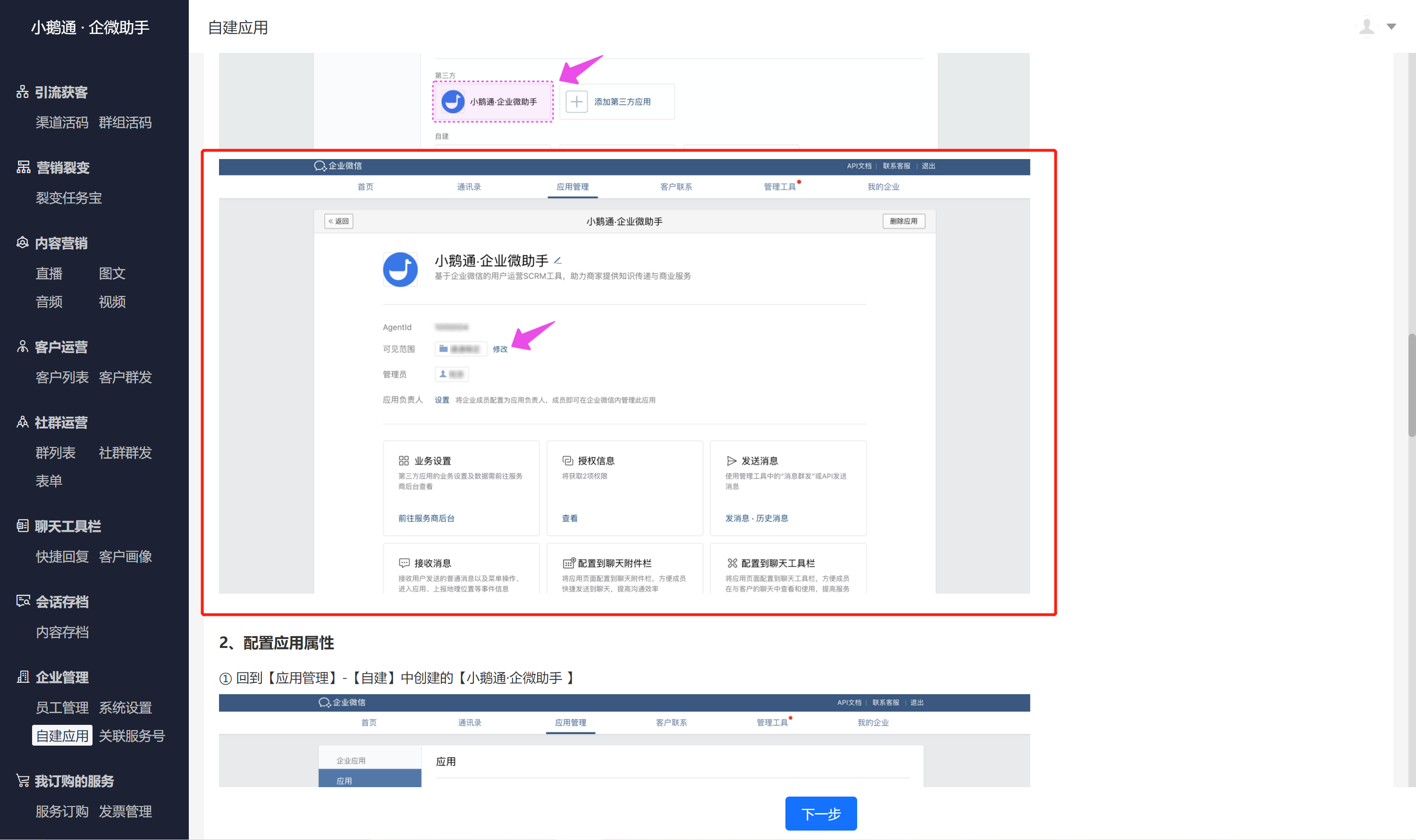The height and width of the screenshot is (840, 1416).
Task: Select the active 自建应用 menu item
Action: (62, 736)
